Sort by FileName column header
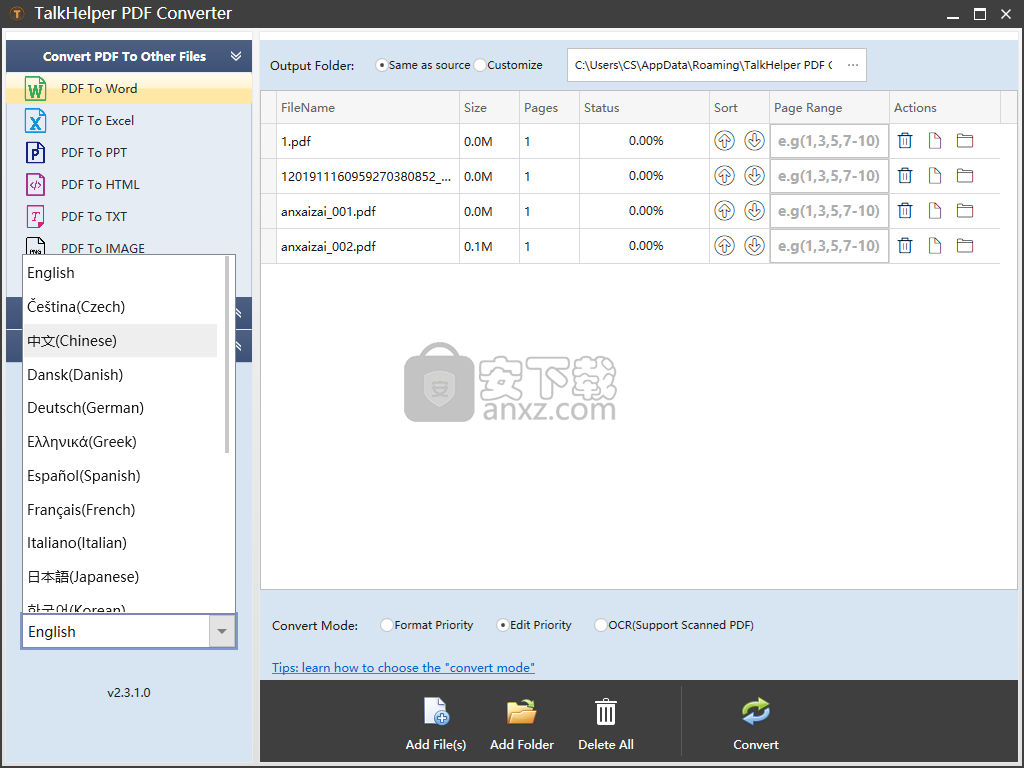Viewport: 1024px width, 768px height. tap(368, 108)
